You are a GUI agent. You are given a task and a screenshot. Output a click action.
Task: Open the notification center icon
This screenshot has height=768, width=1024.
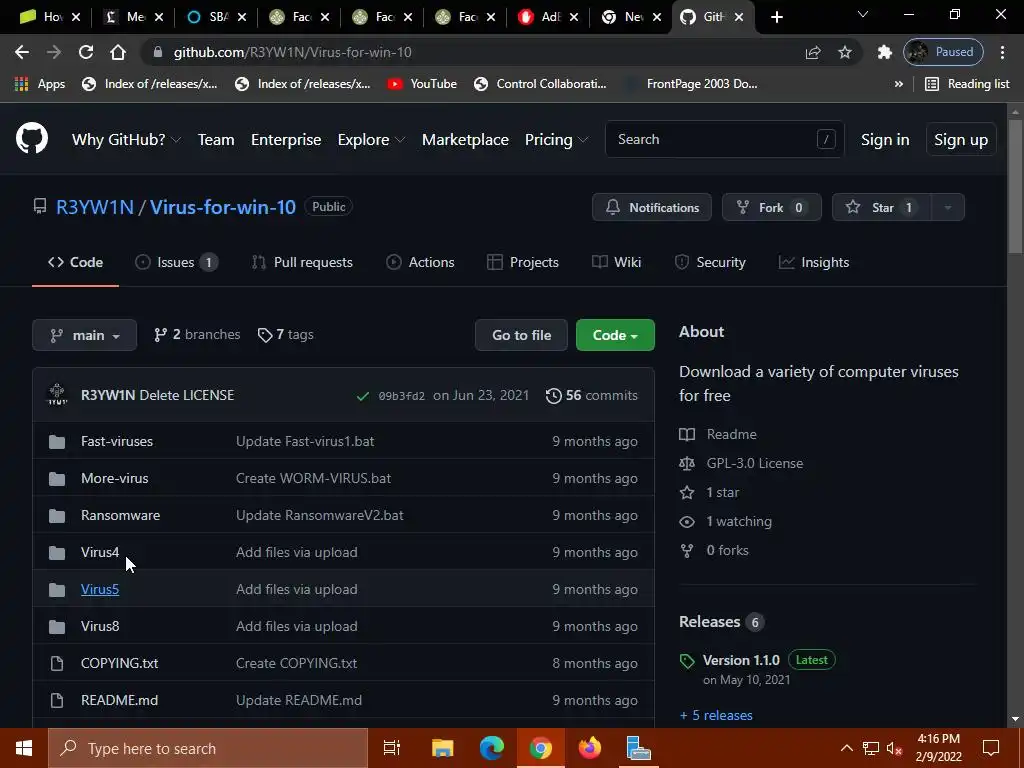pos(991,748)
